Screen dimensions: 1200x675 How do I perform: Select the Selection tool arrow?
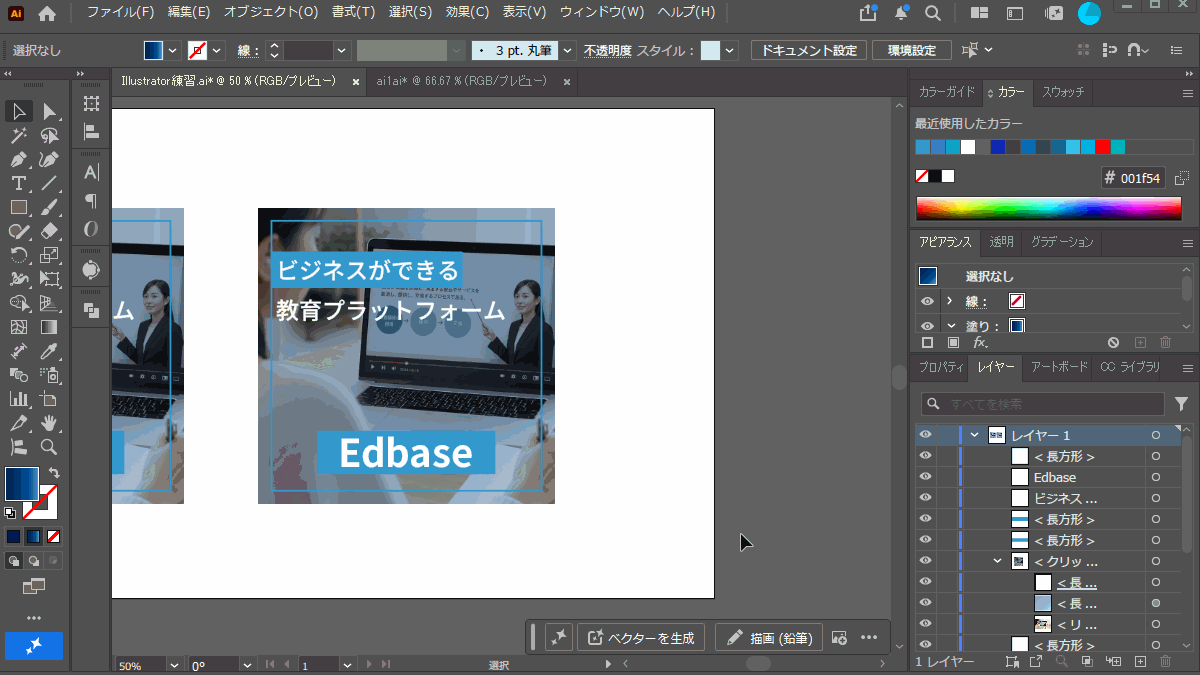(x=19, y=111)
